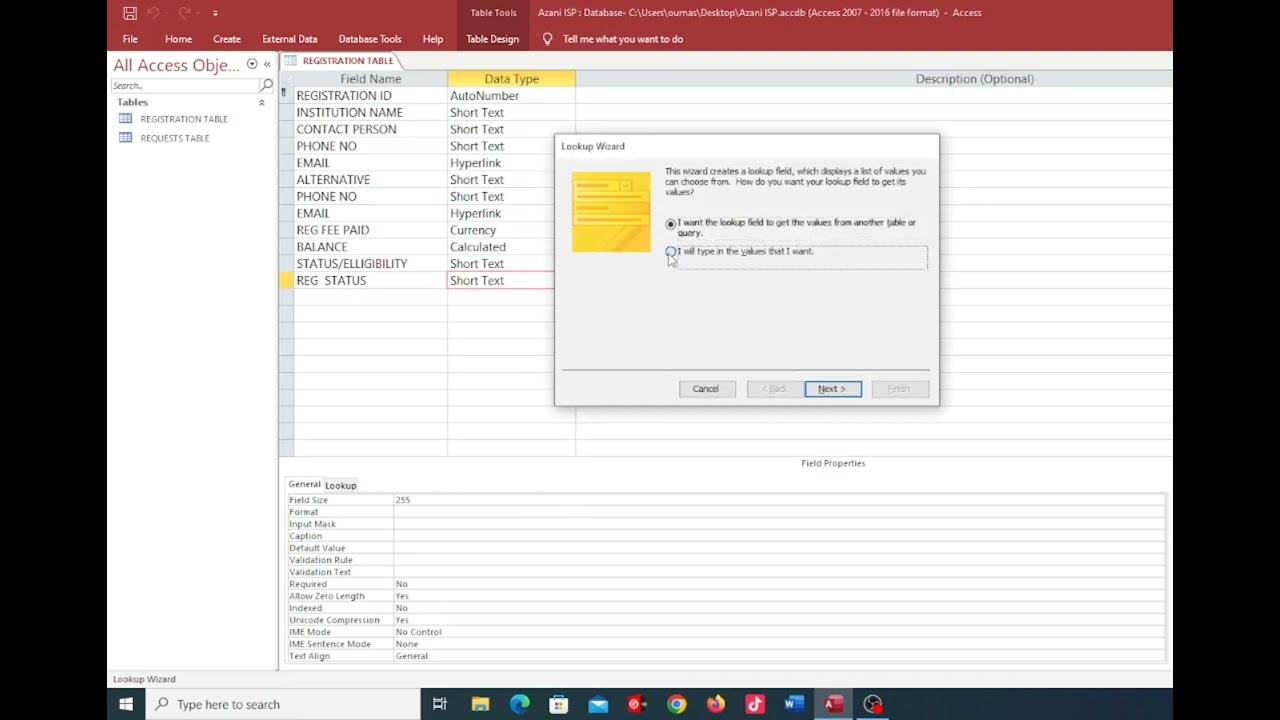
Task: Open Task View on the taskbar
Action: point(440,704)
